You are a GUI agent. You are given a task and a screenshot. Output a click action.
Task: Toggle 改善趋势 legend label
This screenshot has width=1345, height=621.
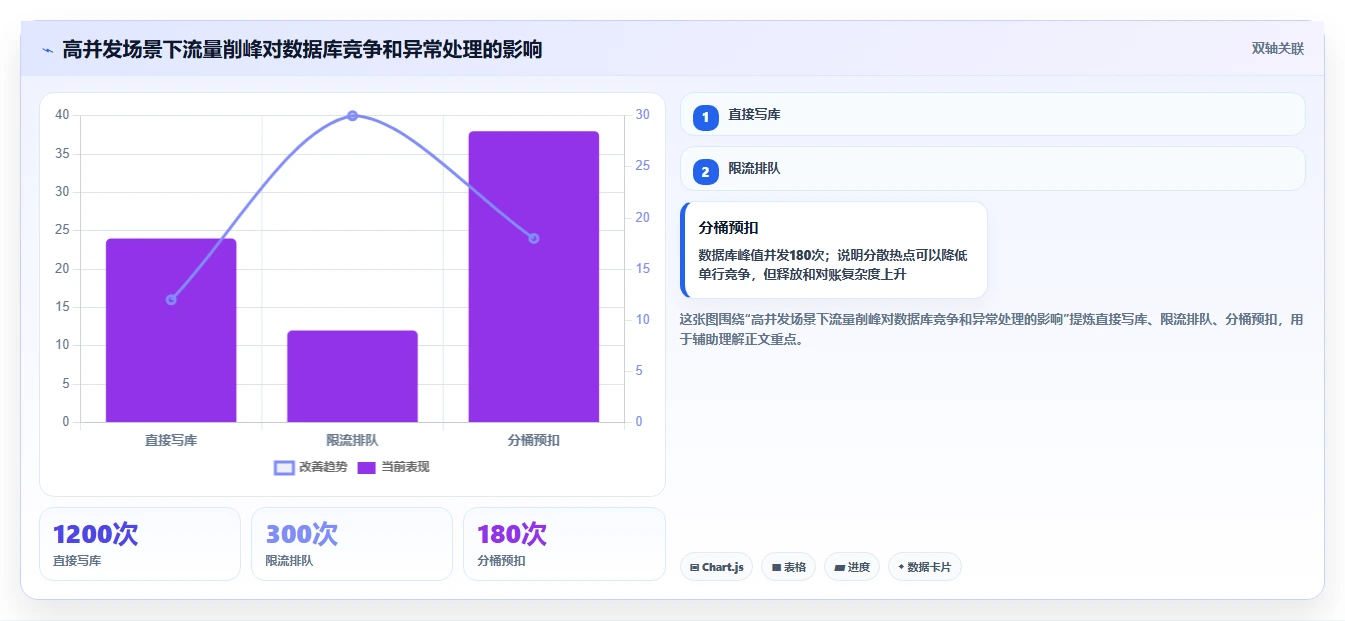323,467
